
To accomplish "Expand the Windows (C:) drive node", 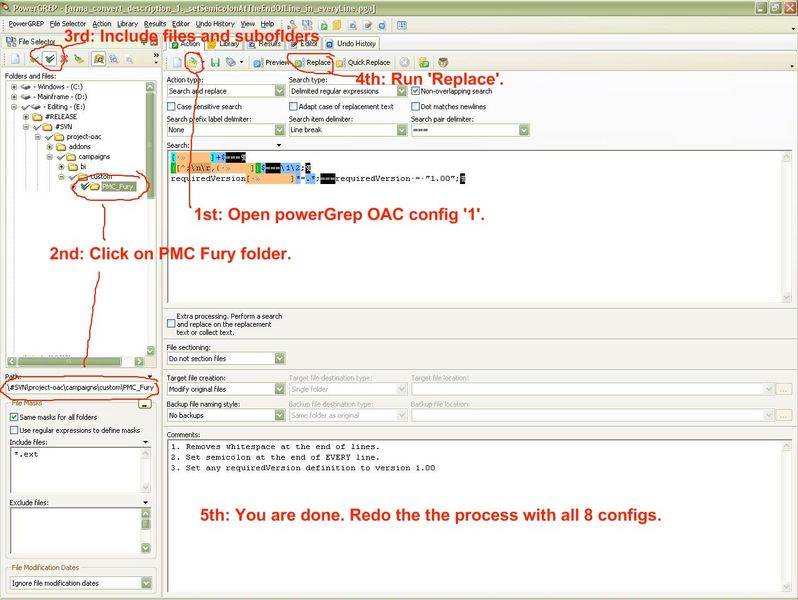I will pyautogui.click(x=15, y=86).
